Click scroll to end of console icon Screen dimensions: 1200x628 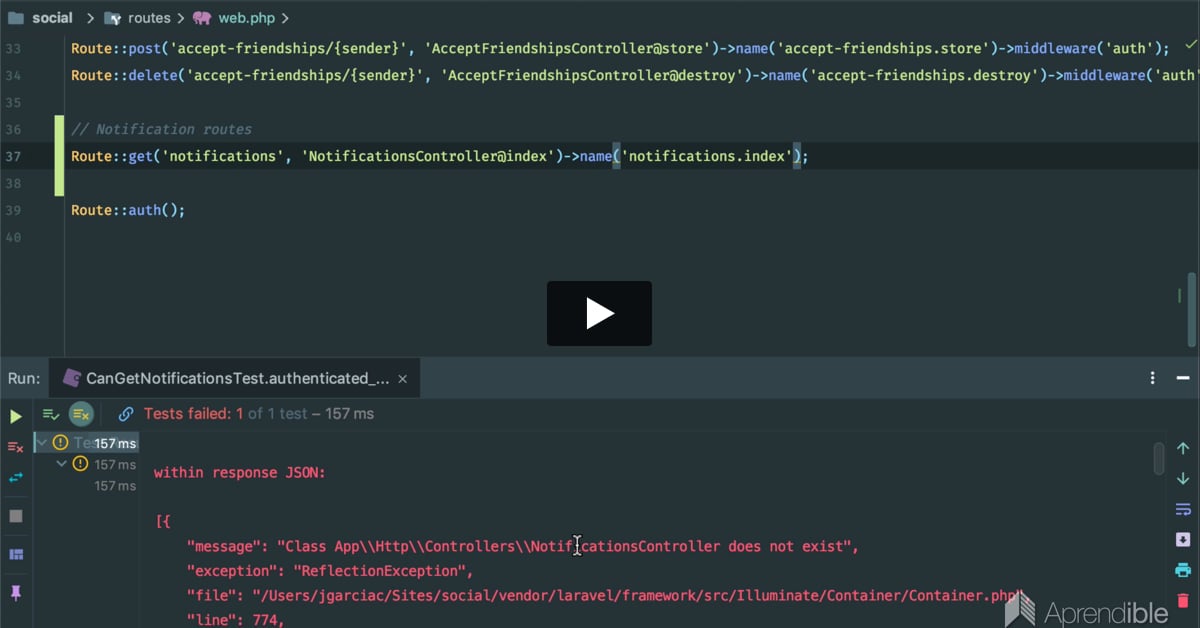tap(1183, 540)
